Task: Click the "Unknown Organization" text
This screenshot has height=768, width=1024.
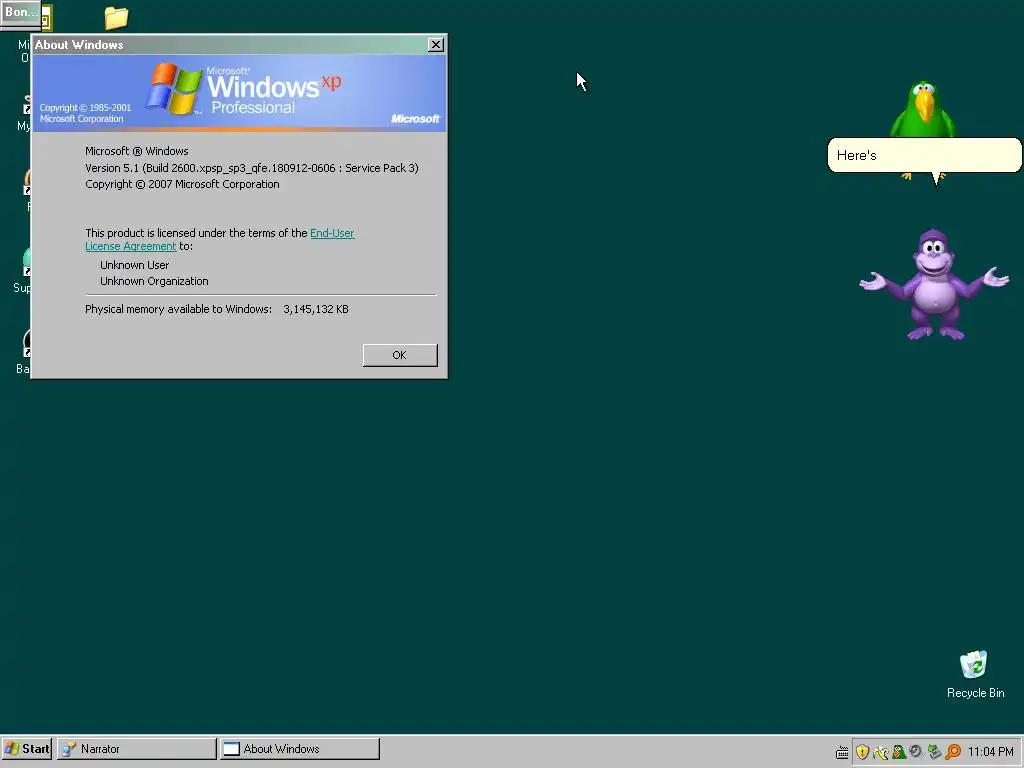Action: coord(154,281)
